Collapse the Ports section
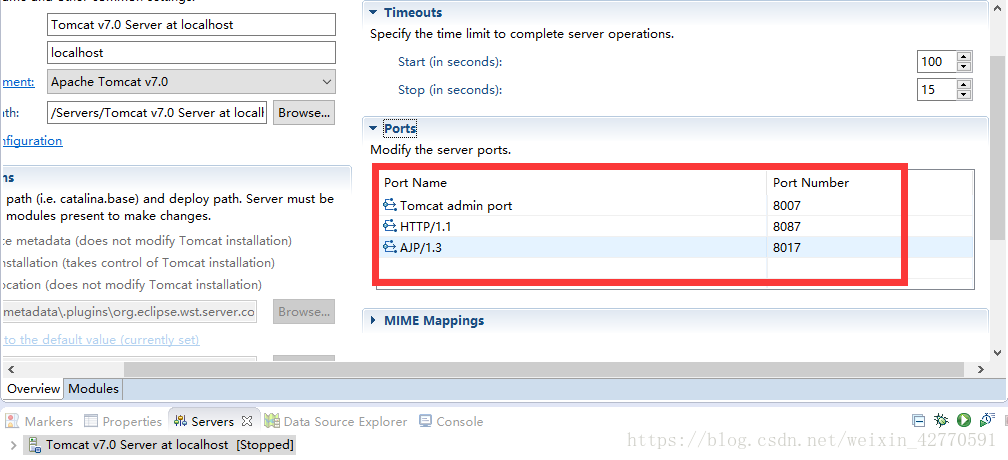The height and width of the screenshot is (460, 1008). pos(372,128)
